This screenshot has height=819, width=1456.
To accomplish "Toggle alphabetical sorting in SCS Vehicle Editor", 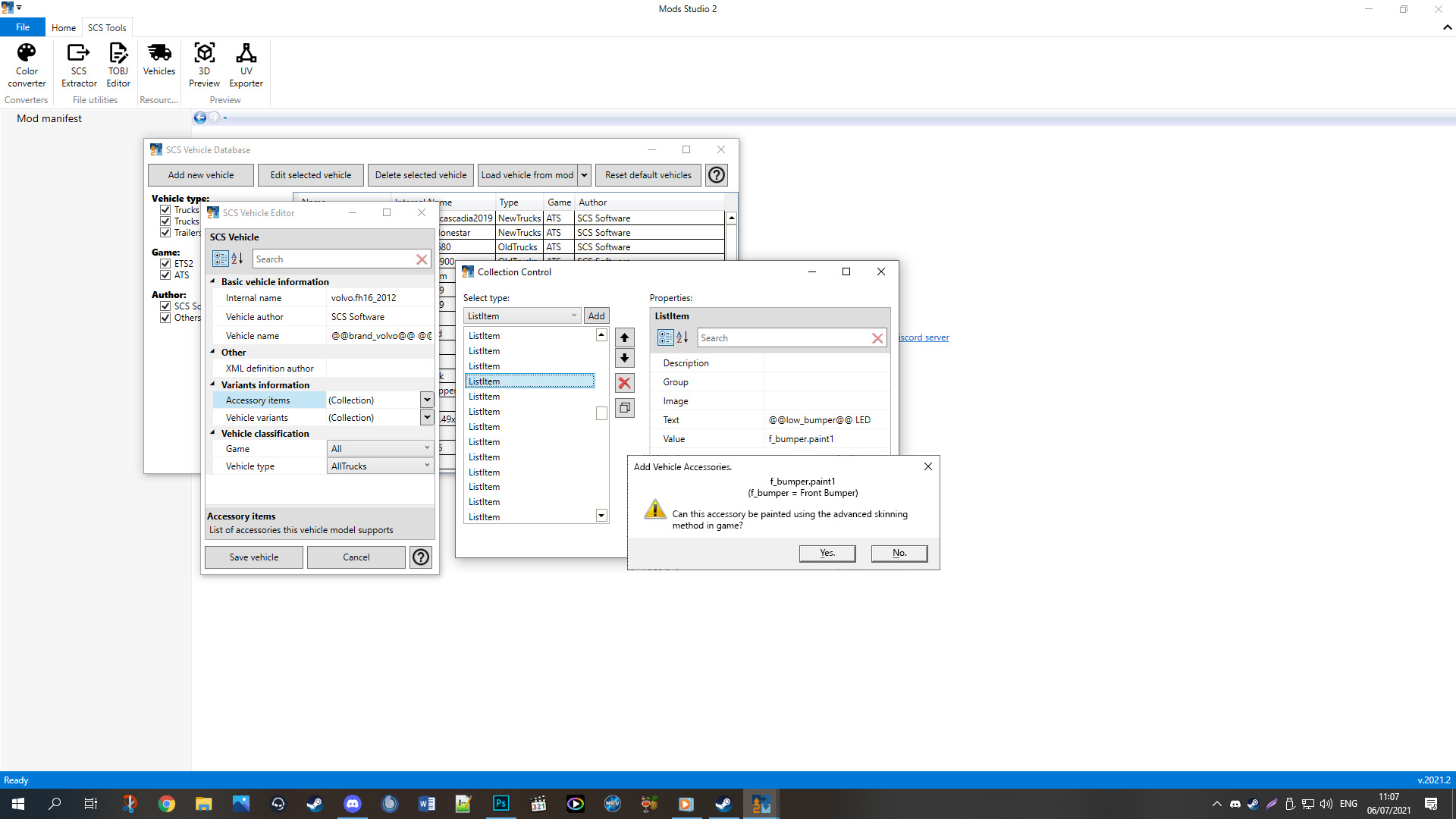I will tap(238, 259).
